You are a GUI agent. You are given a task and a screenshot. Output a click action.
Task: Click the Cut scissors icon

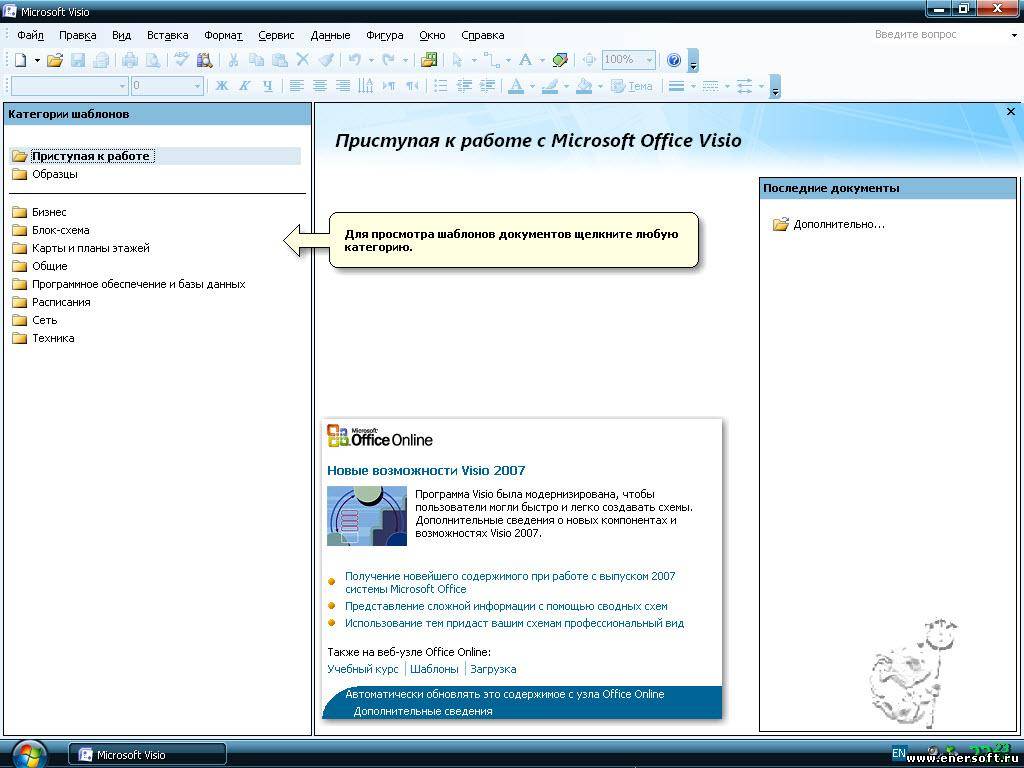pyautogui.click(x=233, y=60)
